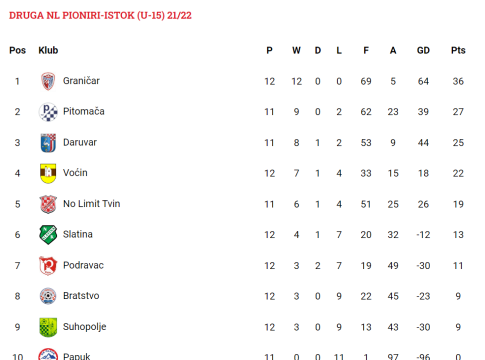Click the green Suhopolje club crest
This screenshot has width=485, height=360.
click(48, 327)
